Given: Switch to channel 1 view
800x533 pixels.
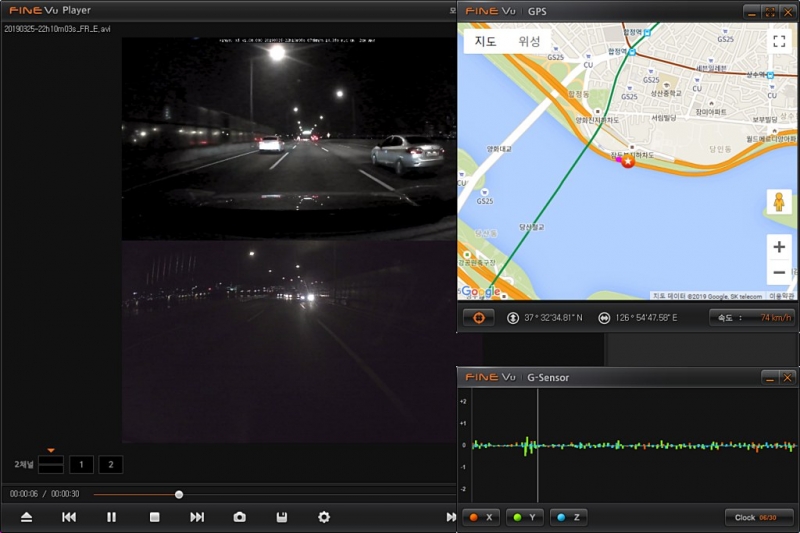Looking at the screenshot, I should [81, 464].
